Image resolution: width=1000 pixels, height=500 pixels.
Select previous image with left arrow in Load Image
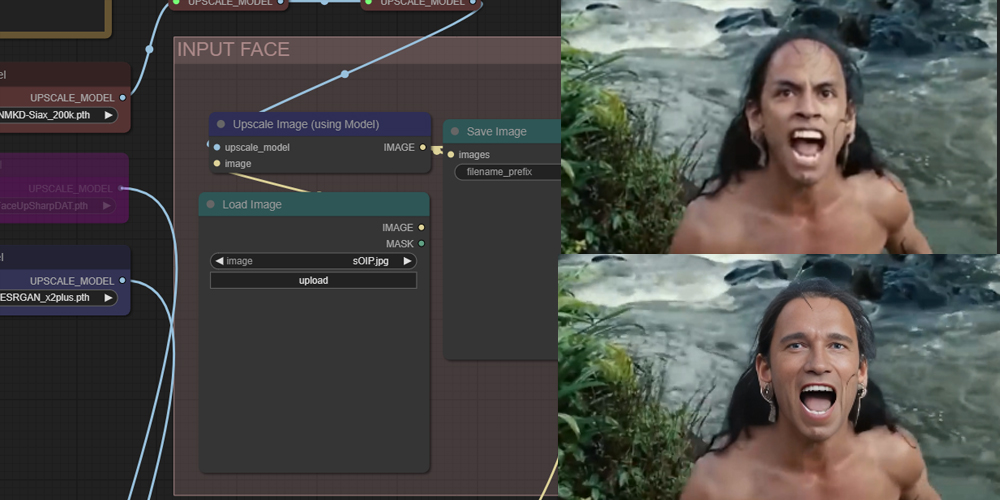pyautogui.click(x=219, y=261)
